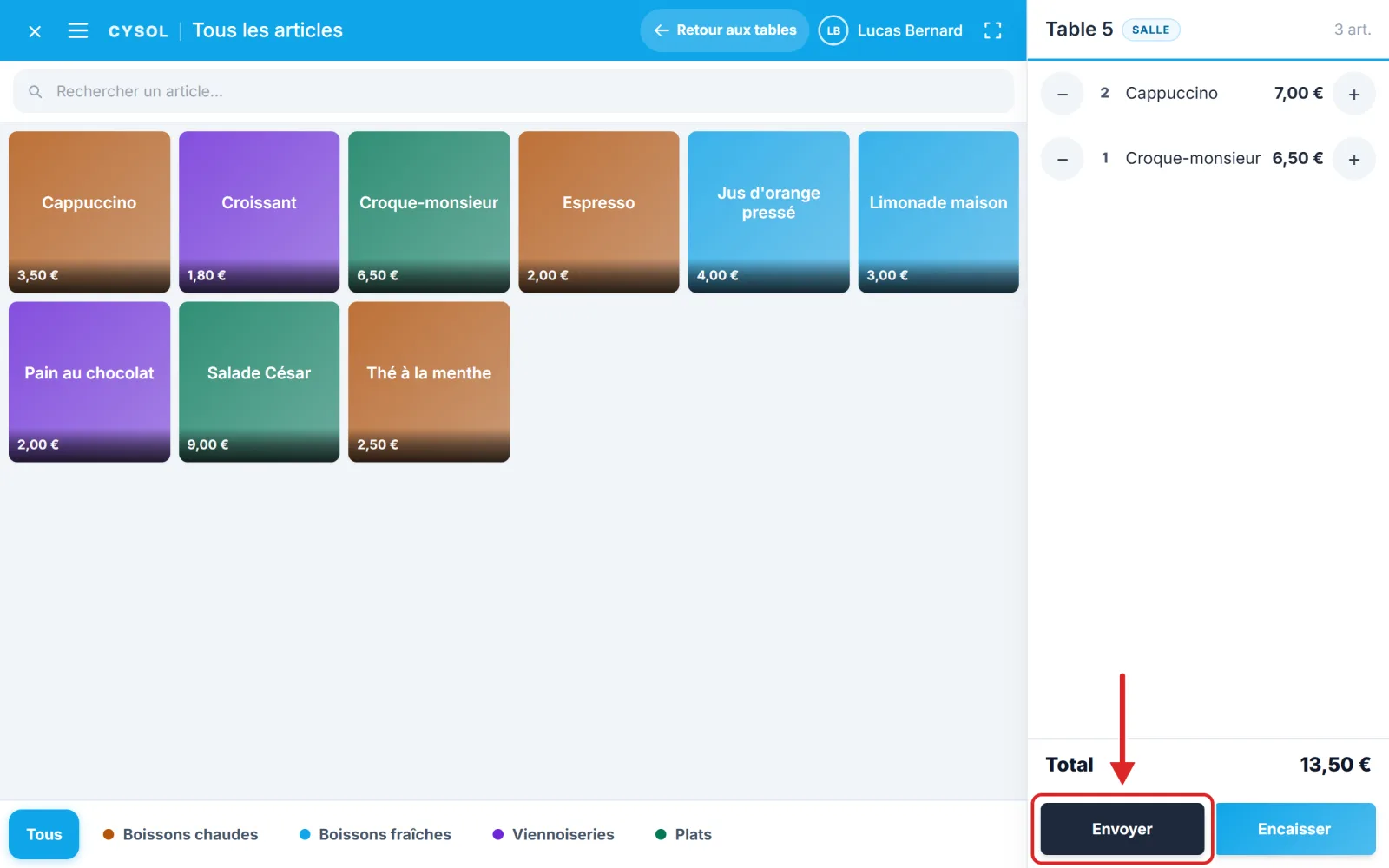This screenshot has width=1389, height=868.
Task: Add Pain au chocolat to the order
Action: 89,382
